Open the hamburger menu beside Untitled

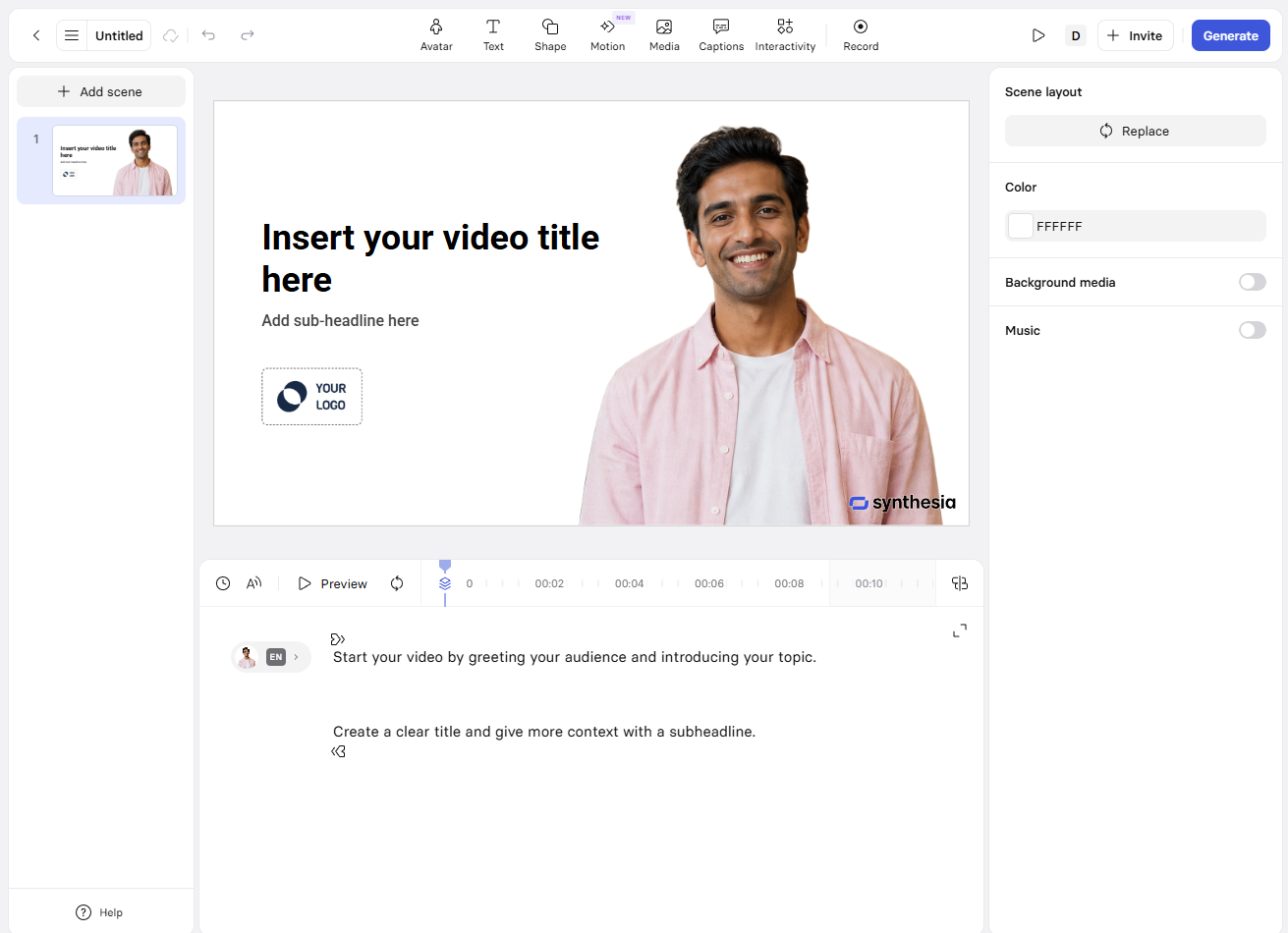[72, 35]
